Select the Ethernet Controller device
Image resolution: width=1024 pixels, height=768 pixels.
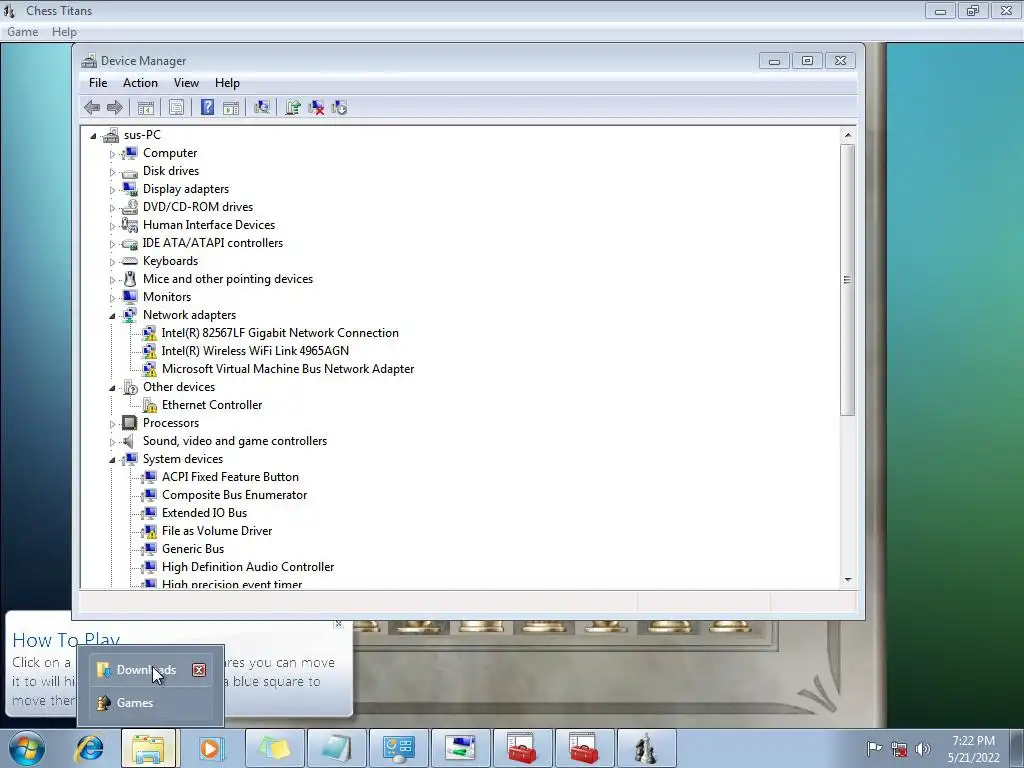(x=212, y=405)
